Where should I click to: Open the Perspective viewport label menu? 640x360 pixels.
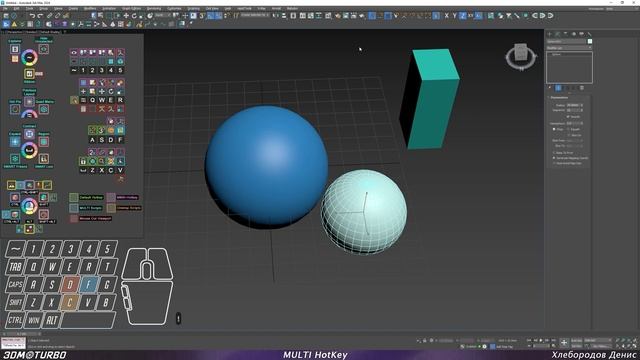tap(16, 32)
